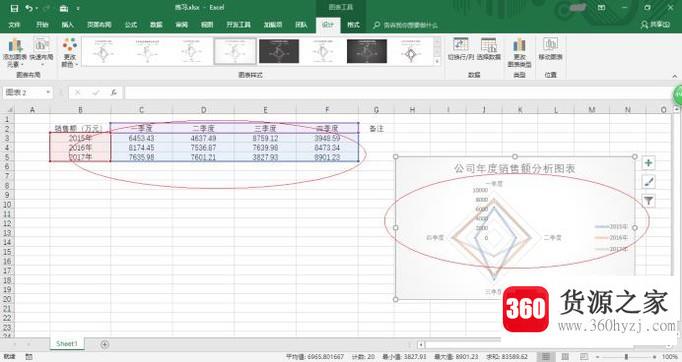
Task: Click the 100% zoom level
Action: tap(670, 357)
